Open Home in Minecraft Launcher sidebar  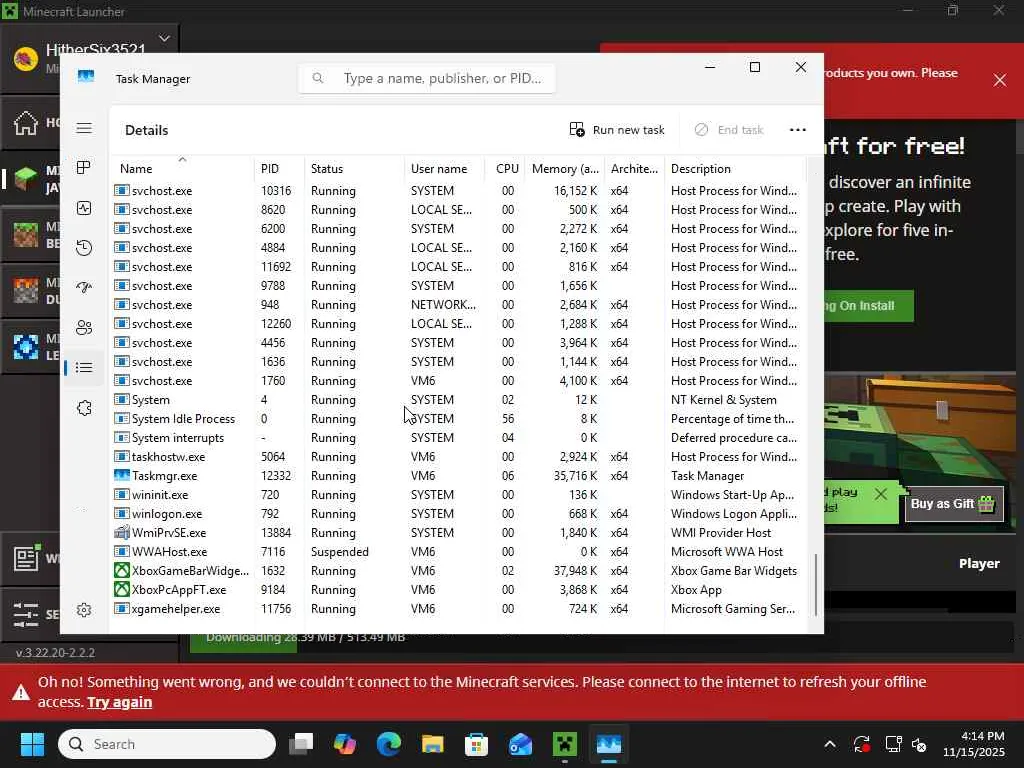(x=26, y=123)
